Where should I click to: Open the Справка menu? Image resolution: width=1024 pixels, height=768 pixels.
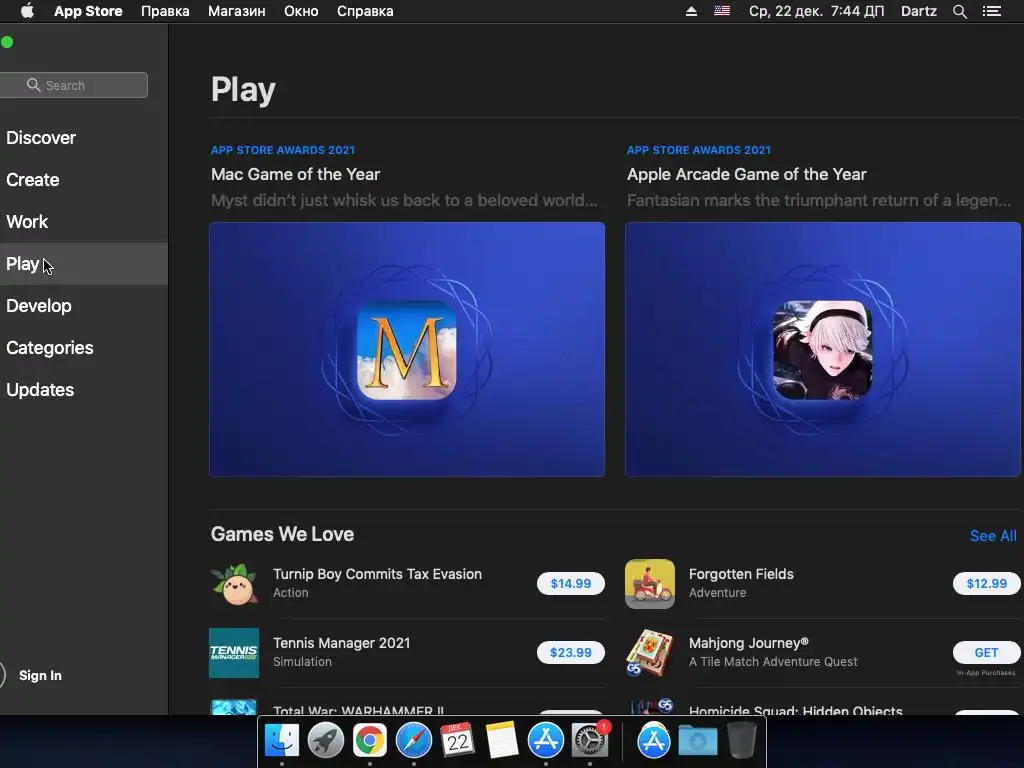[x=365, y=11]
